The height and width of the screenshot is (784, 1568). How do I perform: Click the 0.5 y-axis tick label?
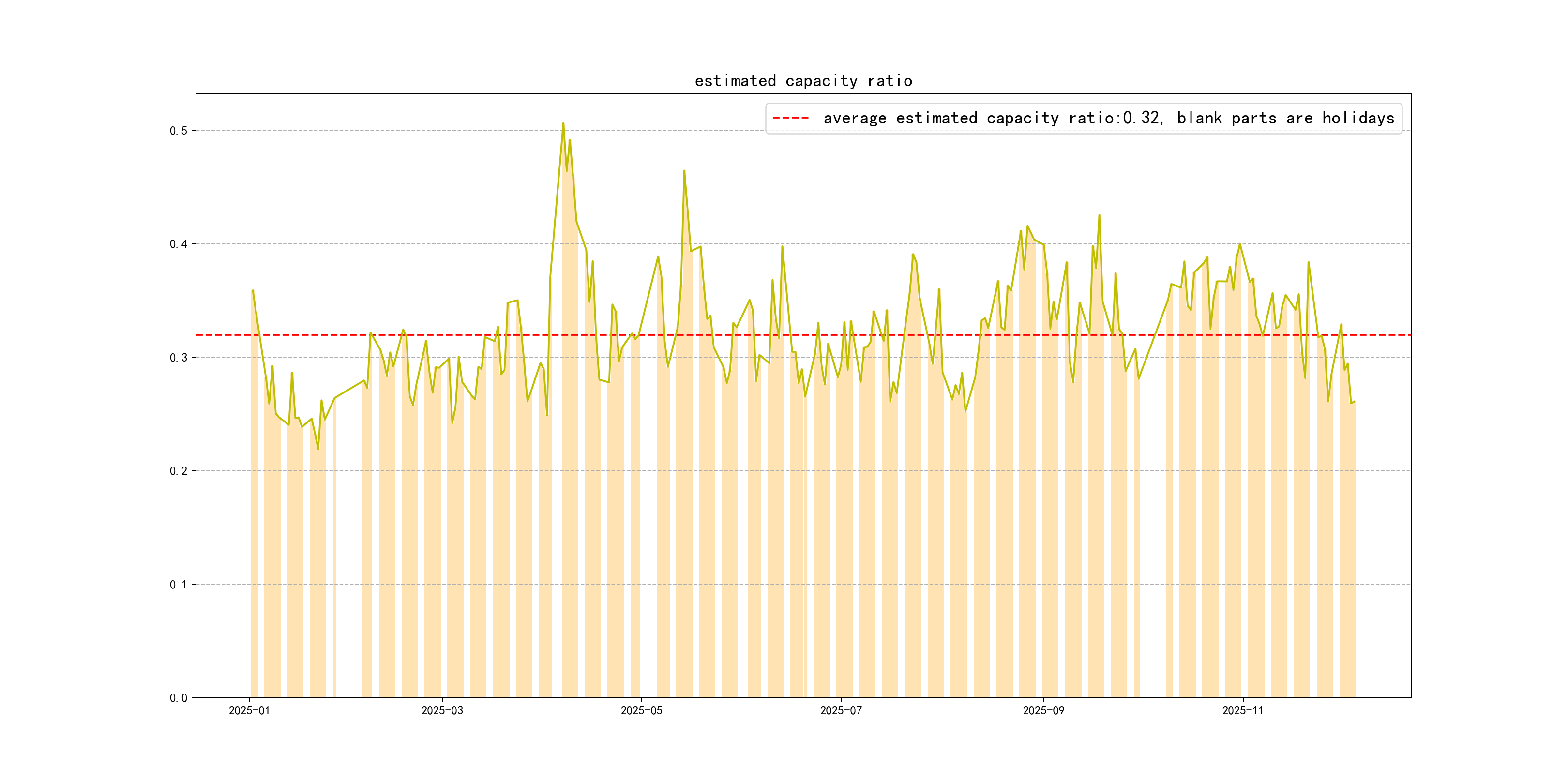coord(179,131)
